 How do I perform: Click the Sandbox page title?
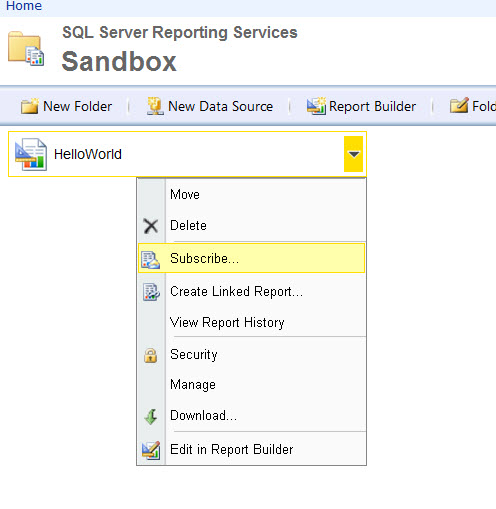119,62
